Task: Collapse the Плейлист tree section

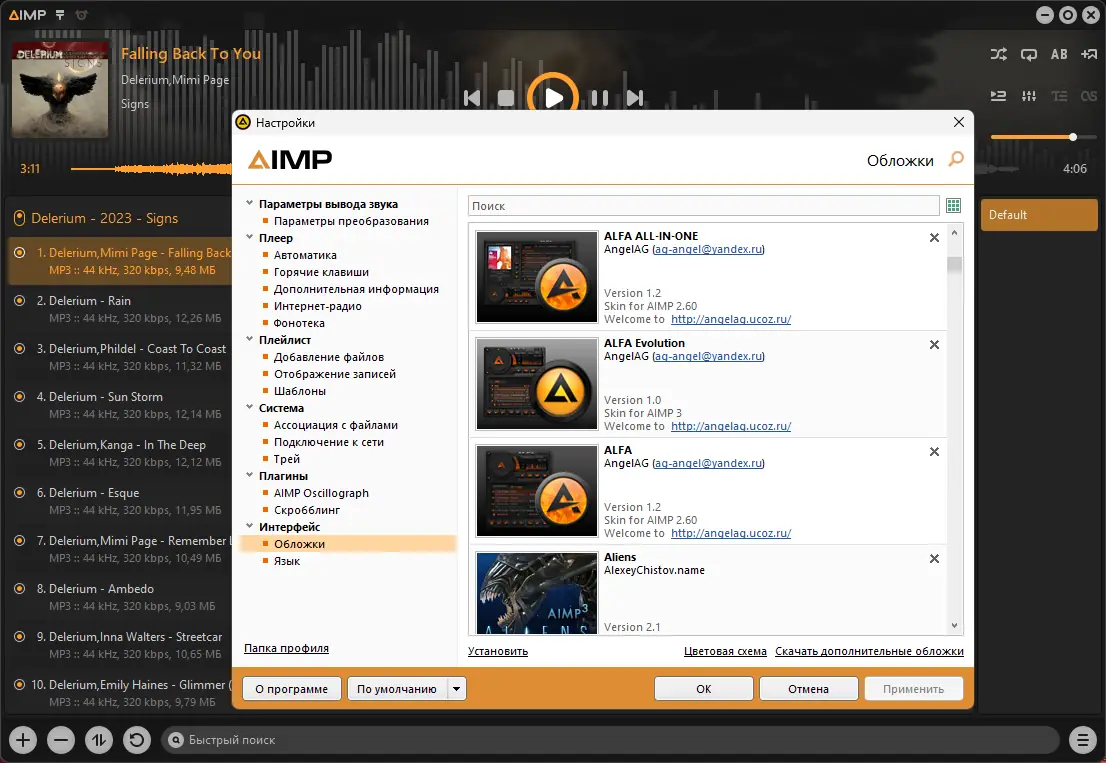Action: (249, 339)
